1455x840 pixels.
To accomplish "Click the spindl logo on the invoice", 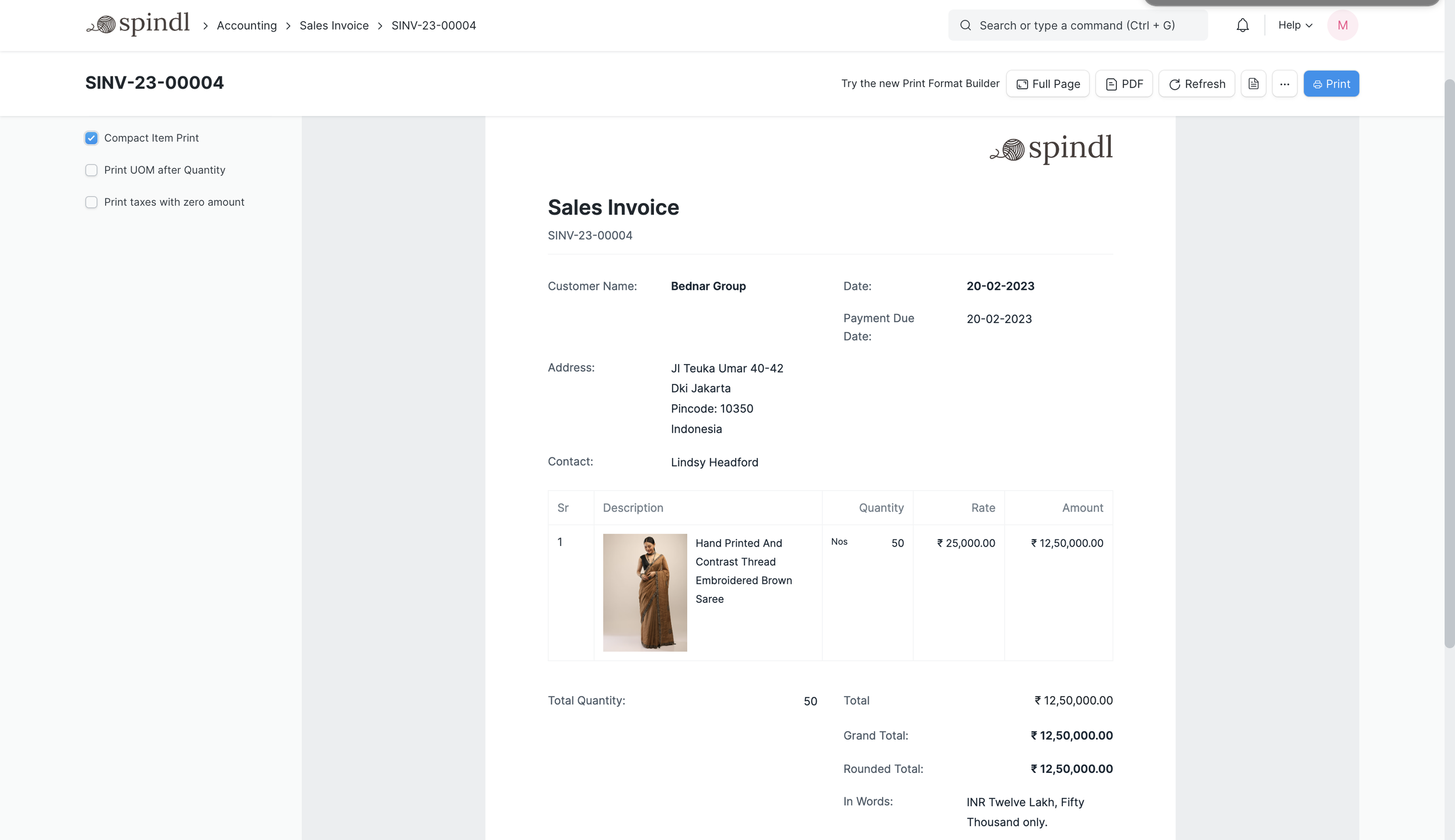I will (x=1051, y=148).
